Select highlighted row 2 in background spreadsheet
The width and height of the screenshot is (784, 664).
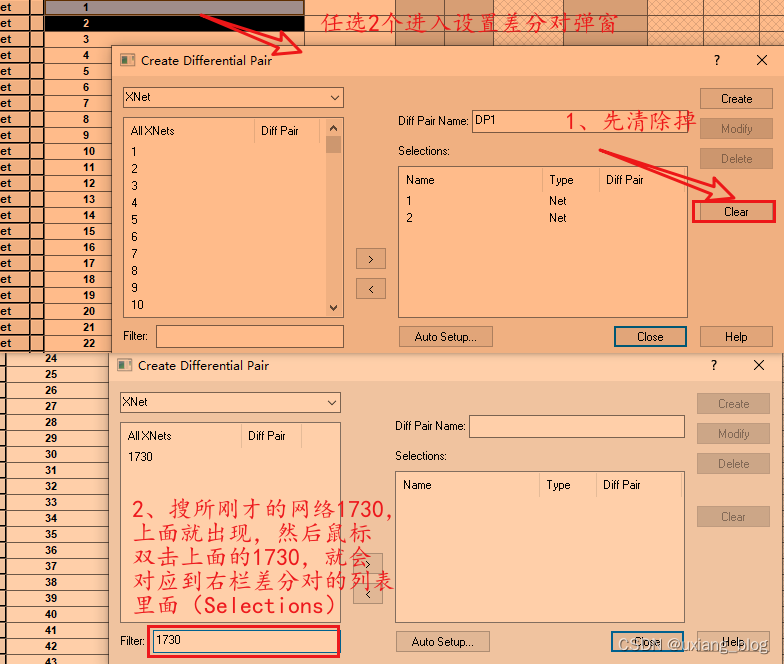174,23
